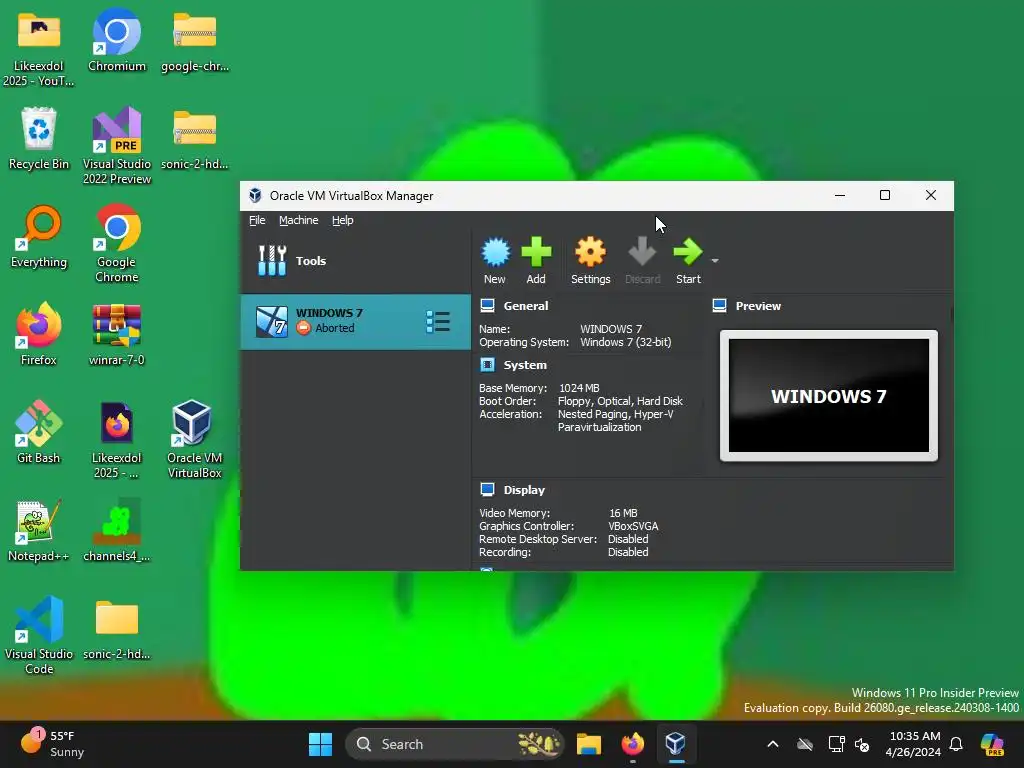Select the Visual Studio Code desktop shortcut

39,635
